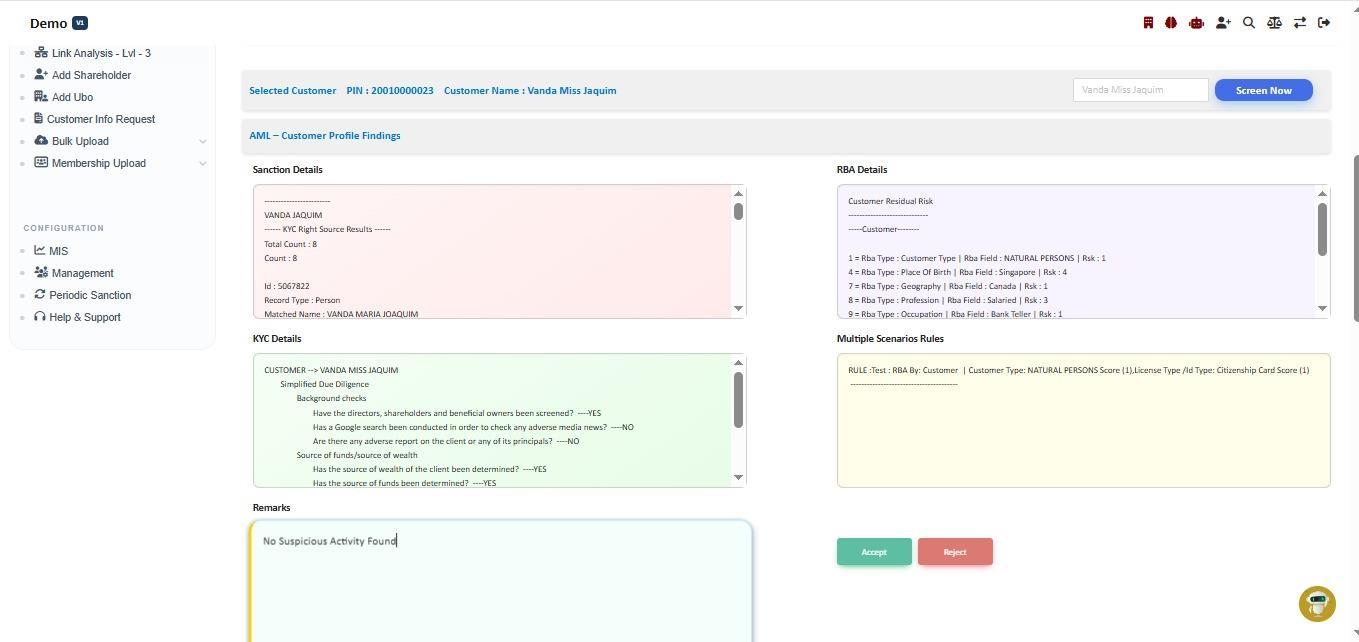
Task: Log out using the sign-out icon
Action: coord(1324,22)
